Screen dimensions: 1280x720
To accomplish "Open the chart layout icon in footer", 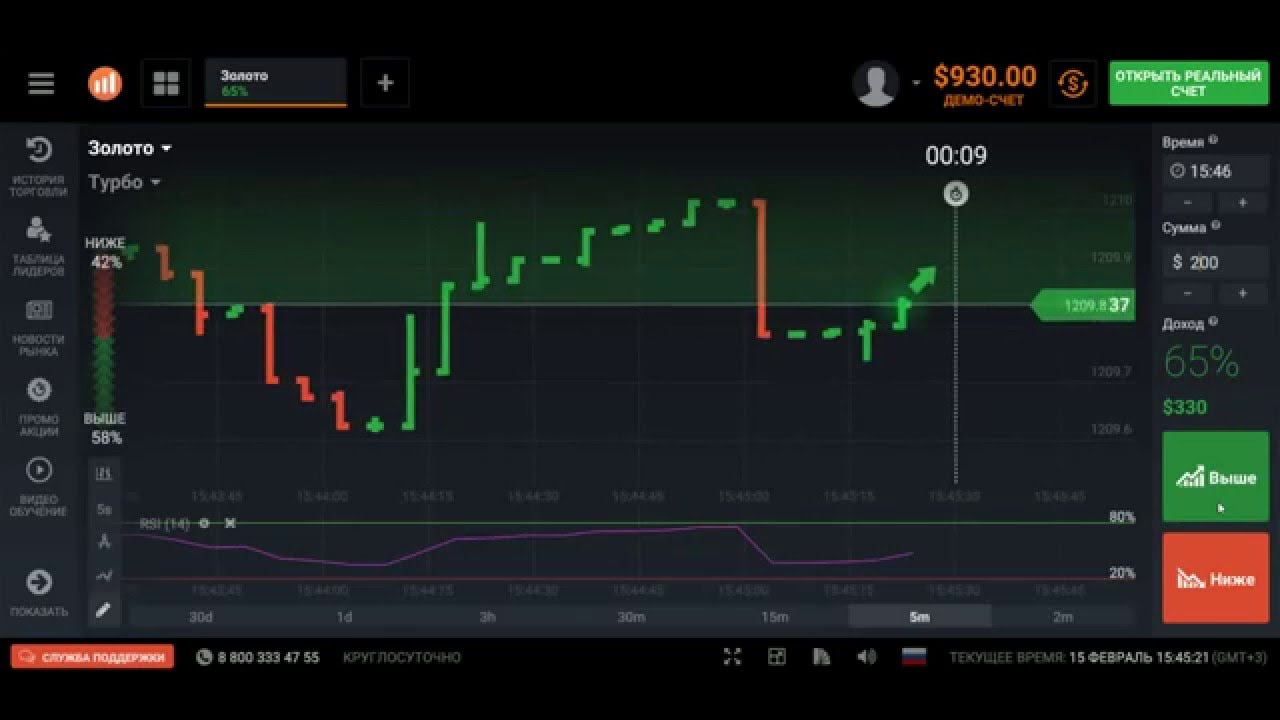I will pyautogui.click(x=777, y=657).
